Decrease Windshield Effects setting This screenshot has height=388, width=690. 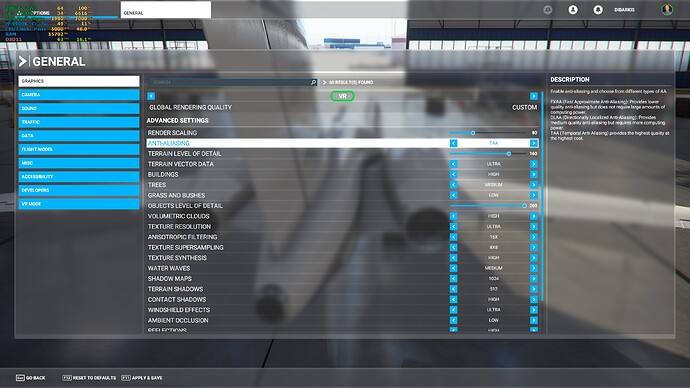(453, 310)
